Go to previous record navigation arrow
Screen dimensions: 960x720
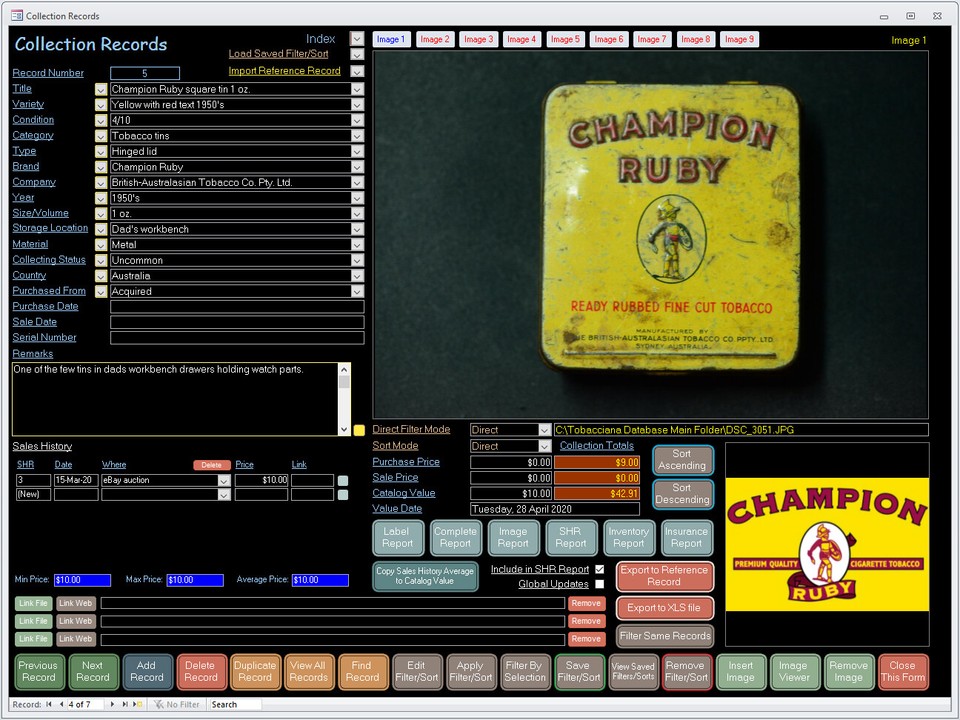tap(61, 705)
